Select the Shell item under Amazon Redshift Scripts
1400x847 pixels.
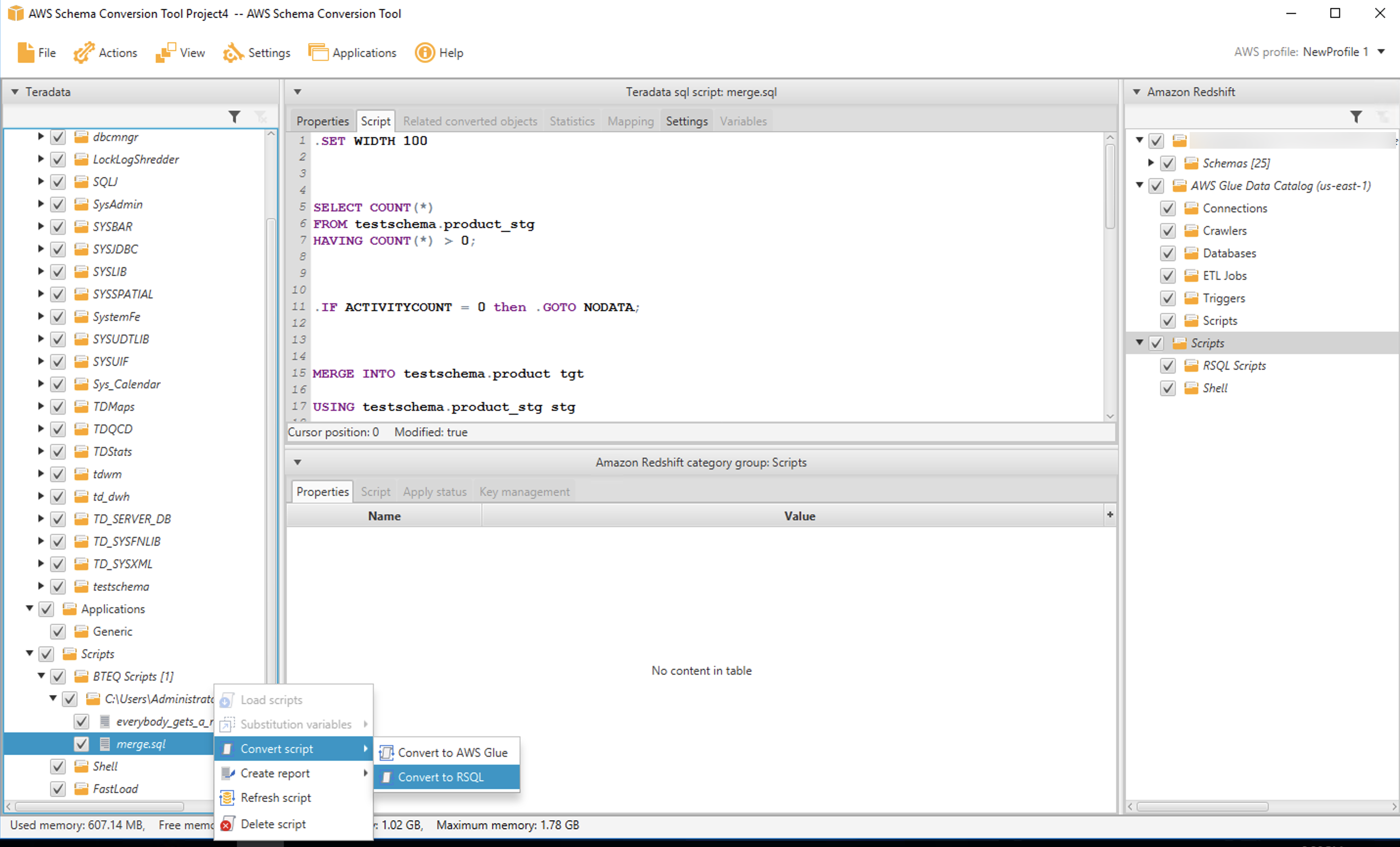pyautogui.click(x=1215, y=388)
